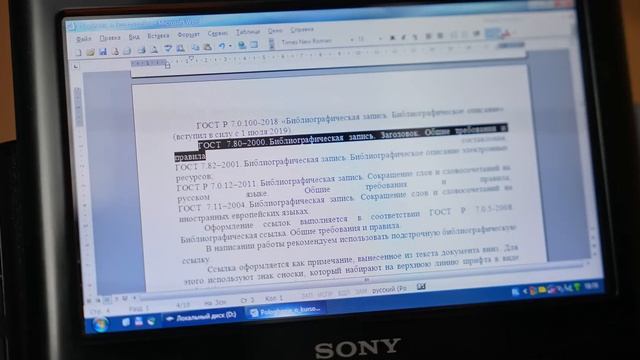640x360 pixels.
Task: Open the Сервис menu
Action: [218, 33]
